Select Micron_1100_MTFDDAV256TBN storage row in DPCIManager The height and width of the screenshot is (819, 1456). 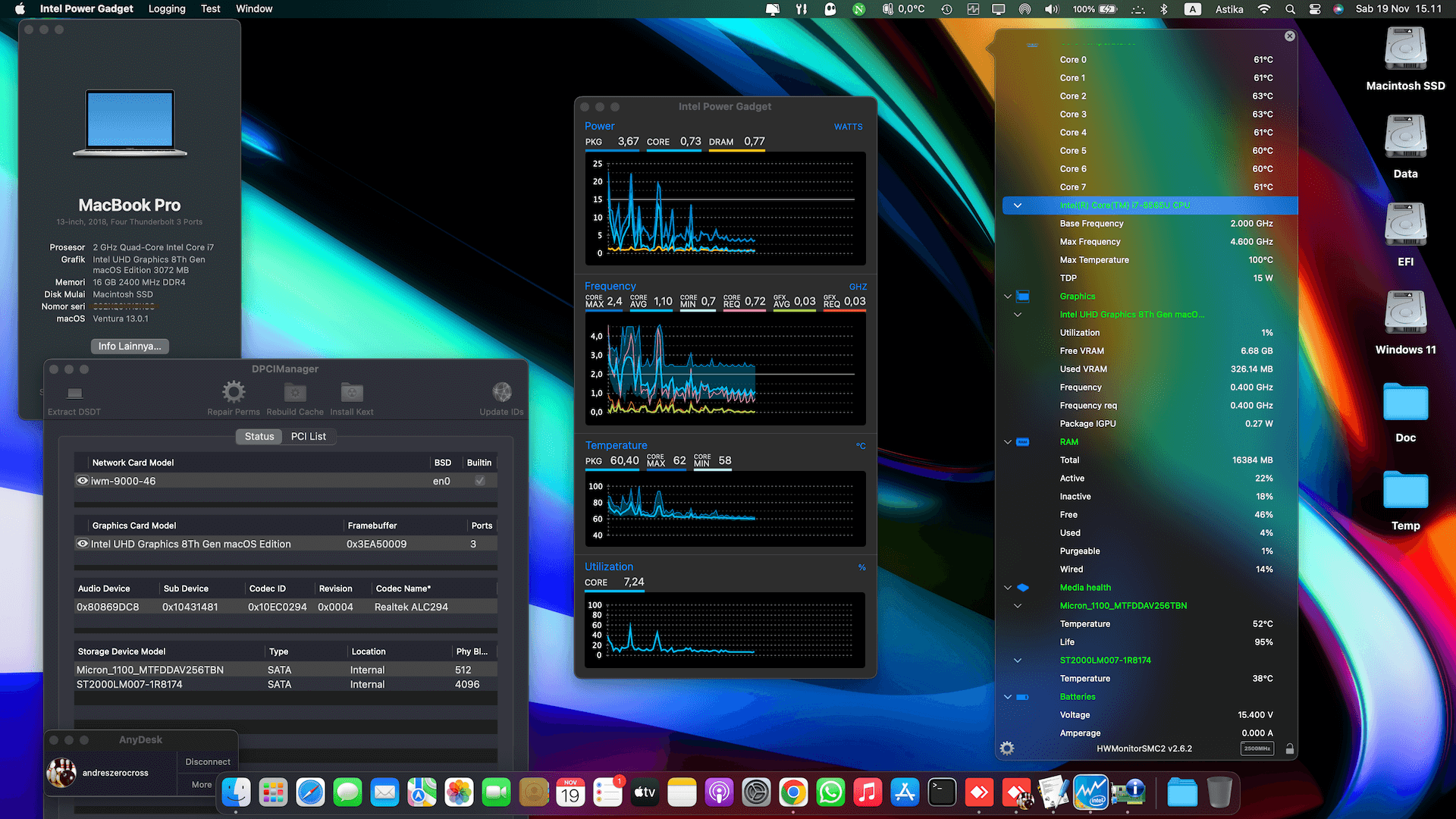click(286, 670)
